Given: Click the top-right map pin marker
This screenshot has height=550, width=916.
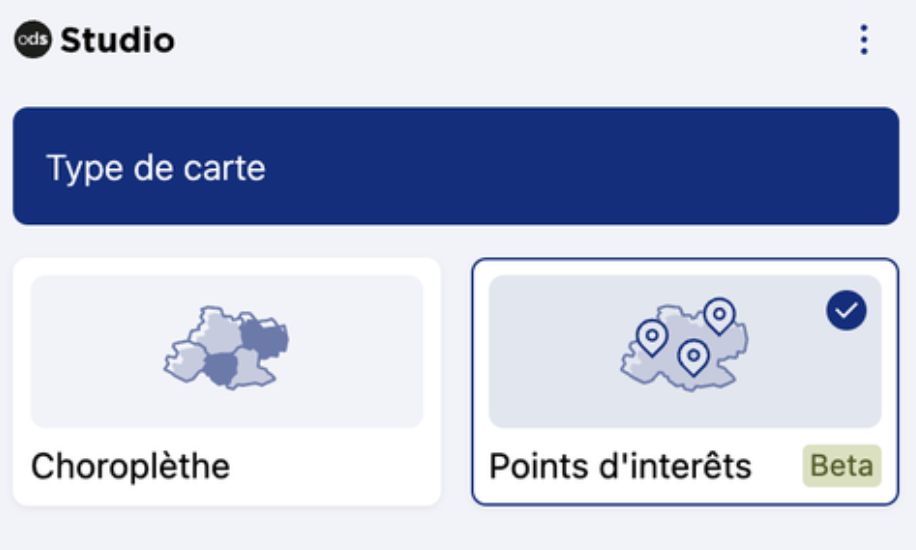Looking at the screenshot, I should click(719, 314).
